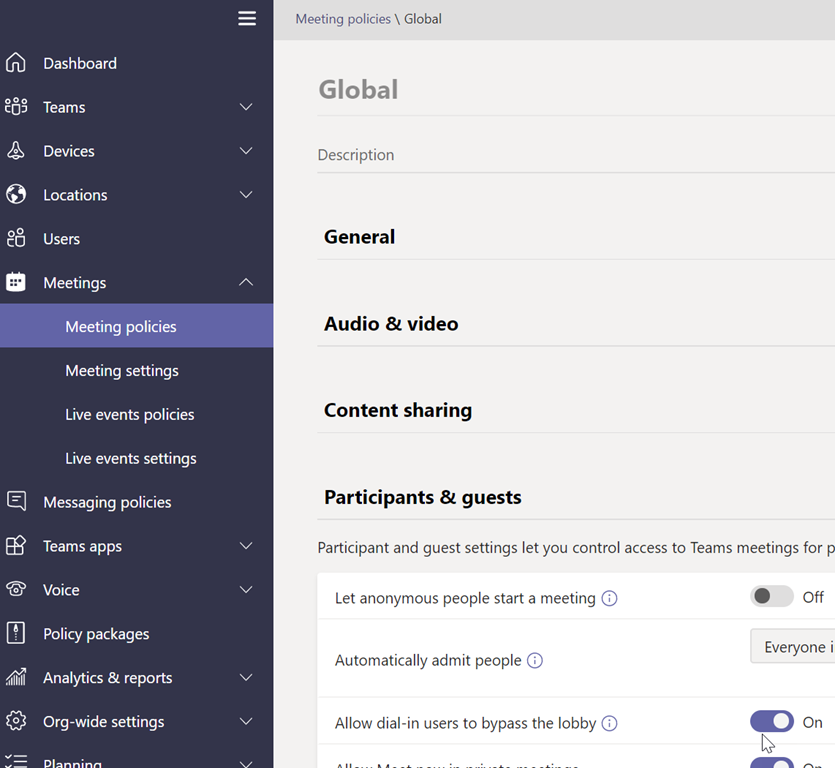Open Messaging policies via its chat icon
Screen dimensions: 835x768
tap(16, 501)
